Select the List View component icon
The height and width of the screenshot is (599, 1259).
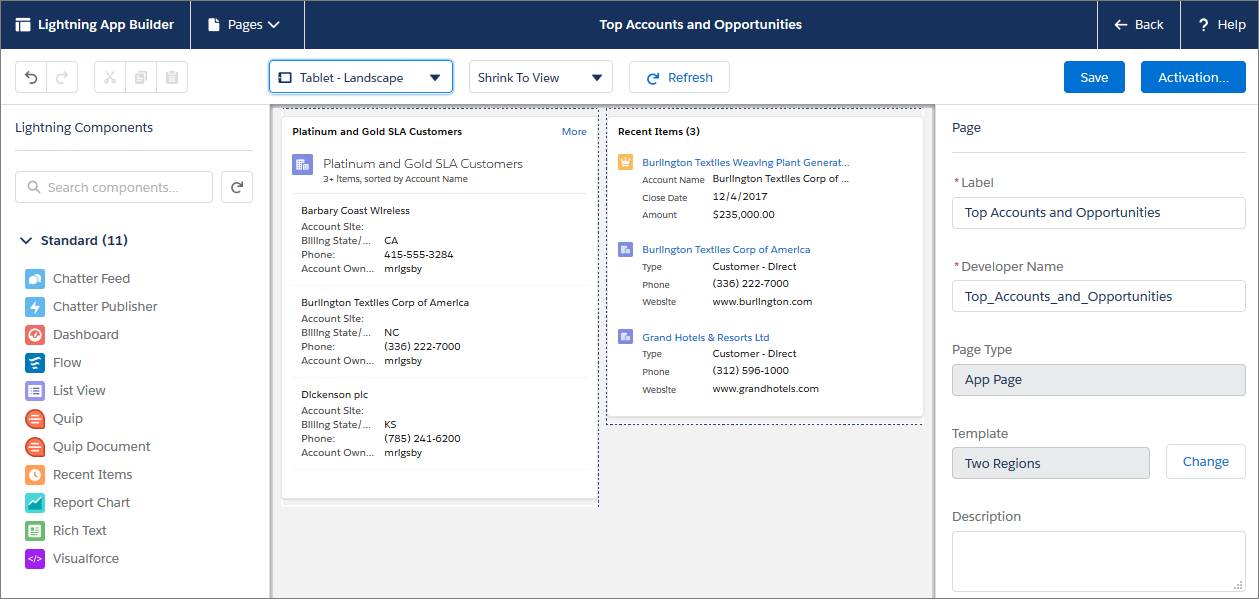coord(35,391)
